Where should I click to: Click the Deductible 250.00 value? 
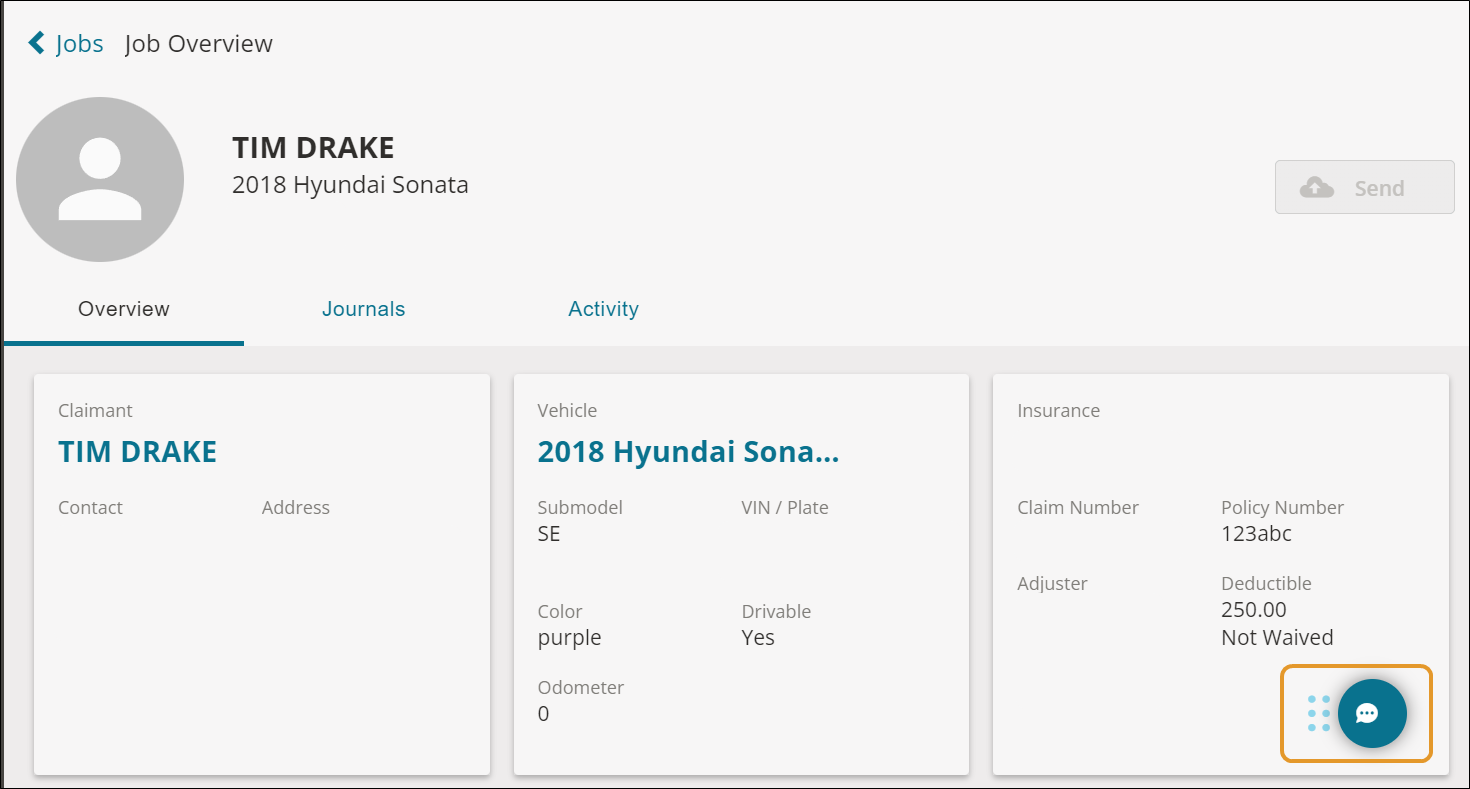tap(1253, 610)
